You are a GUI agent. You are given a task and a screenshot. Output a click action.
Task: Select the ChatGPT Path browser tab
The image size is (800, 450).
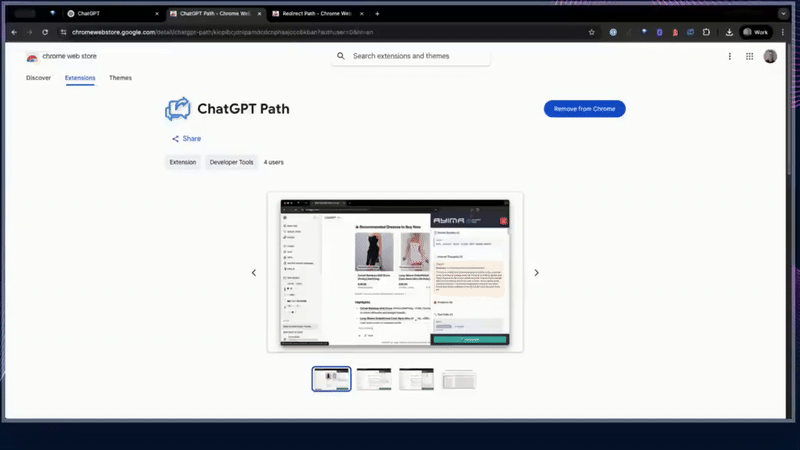(x=215, y=14)
